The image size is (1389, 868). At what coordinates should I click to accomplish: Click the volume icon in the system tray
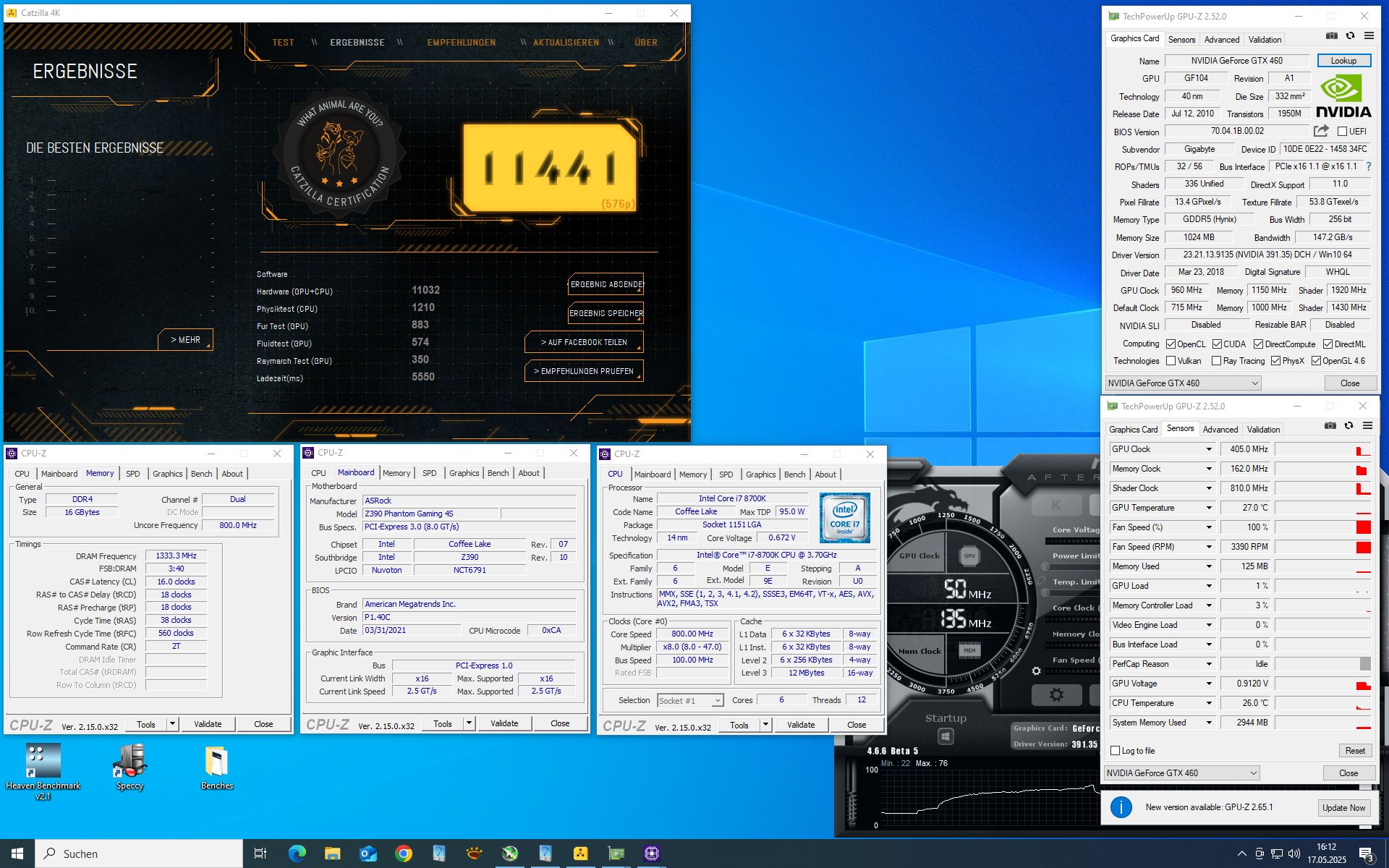pos(1294,854)
